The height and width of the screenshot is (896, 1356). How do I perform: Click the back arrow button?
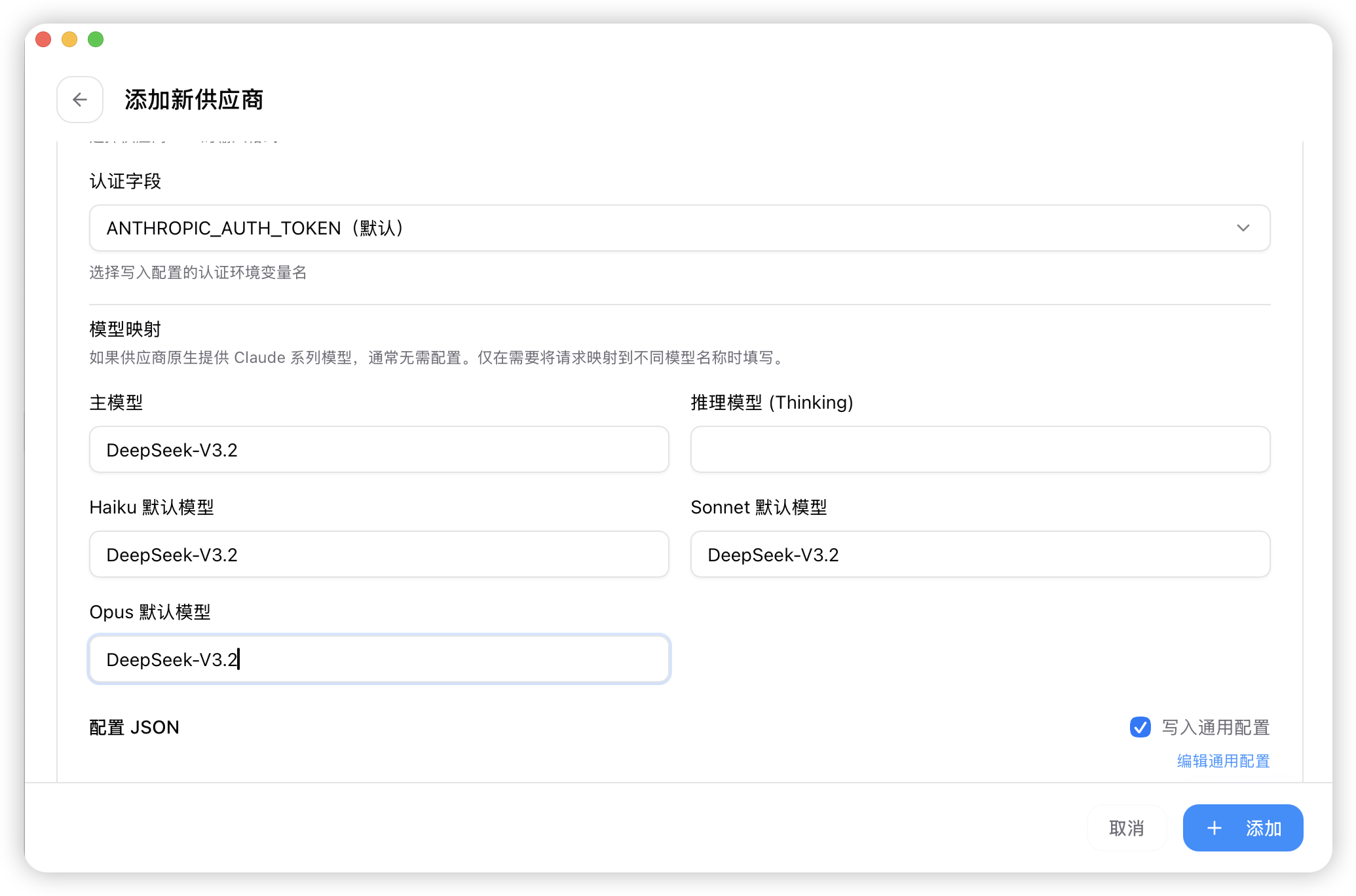pos(80,100)
